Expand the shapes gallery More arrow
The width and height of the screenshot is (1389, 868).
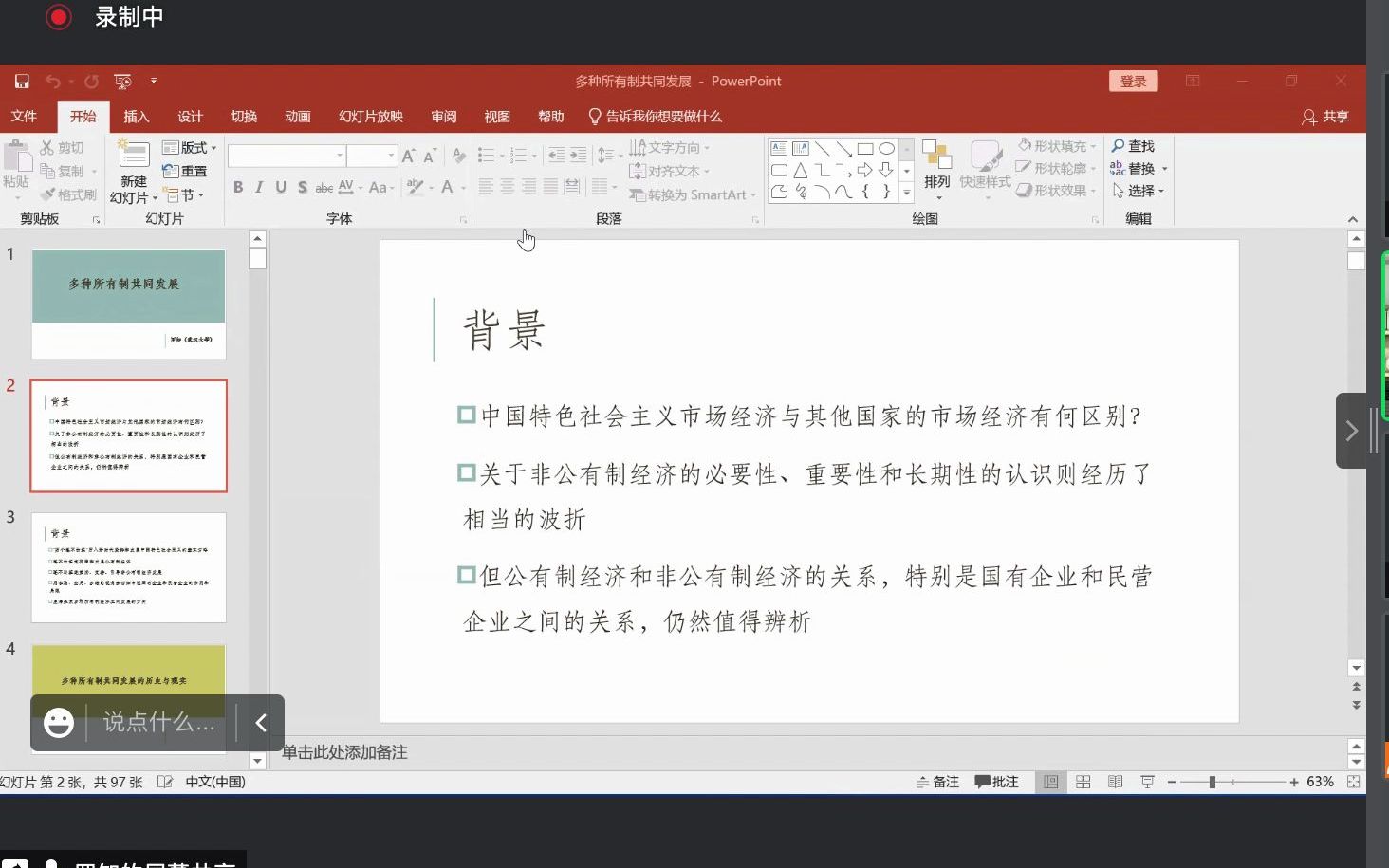coord(907,193)
